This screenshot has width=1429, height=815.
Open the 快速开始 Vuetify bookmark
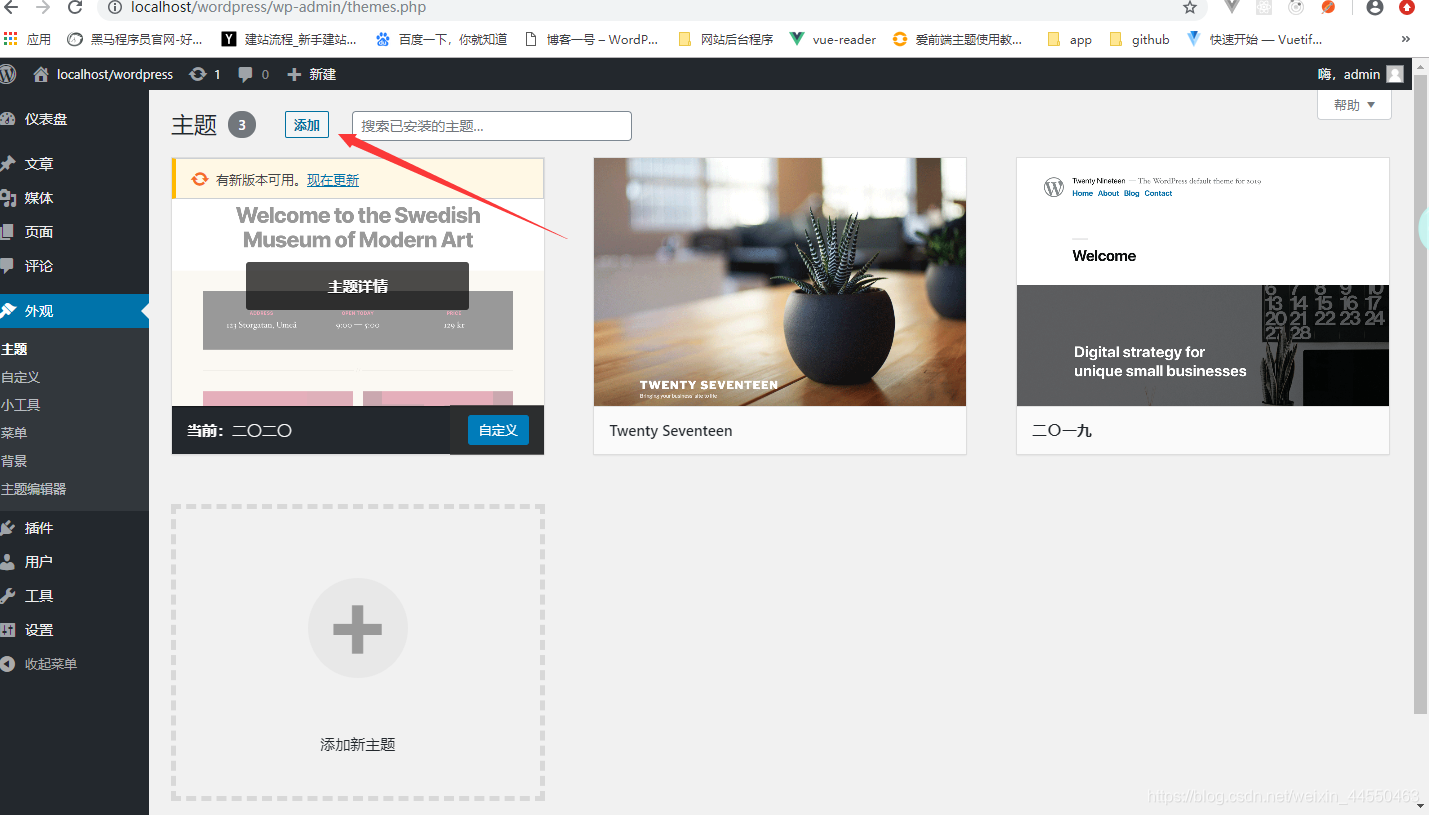(x=1254, y=40)
